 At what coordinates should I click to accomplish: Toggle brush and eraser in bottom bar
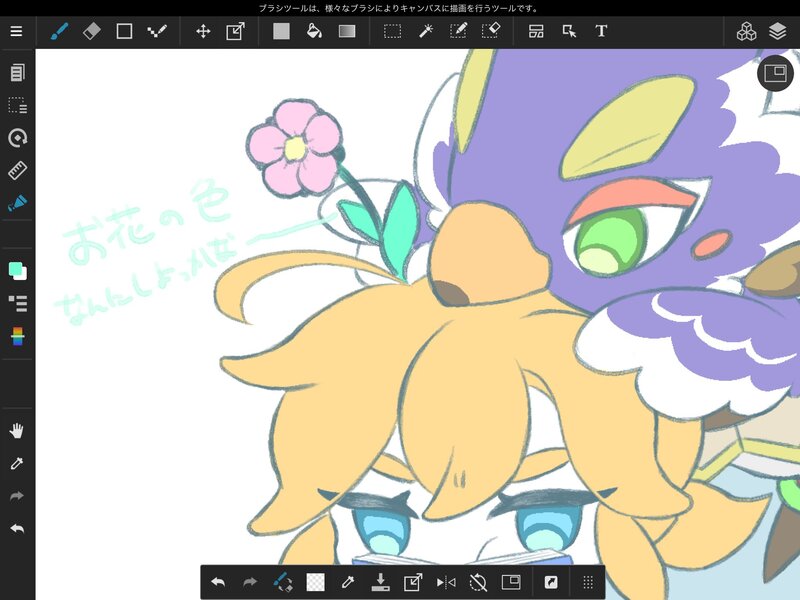click(283, 582)
